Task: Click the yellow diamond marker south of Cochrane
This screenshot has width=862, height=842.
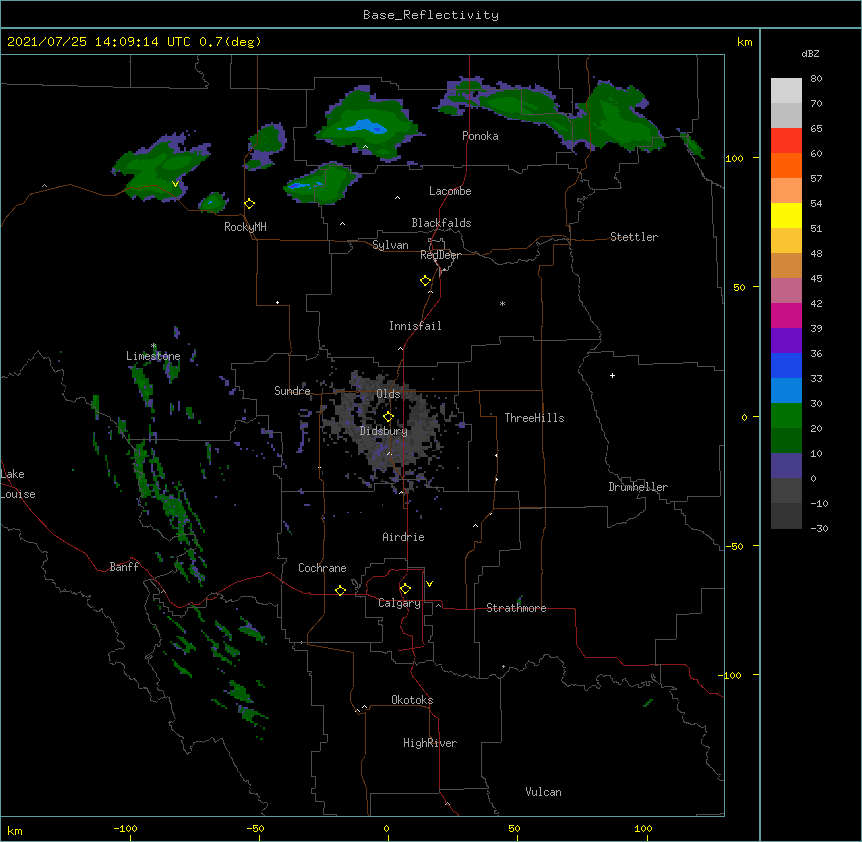Action: tap(340, 590)
